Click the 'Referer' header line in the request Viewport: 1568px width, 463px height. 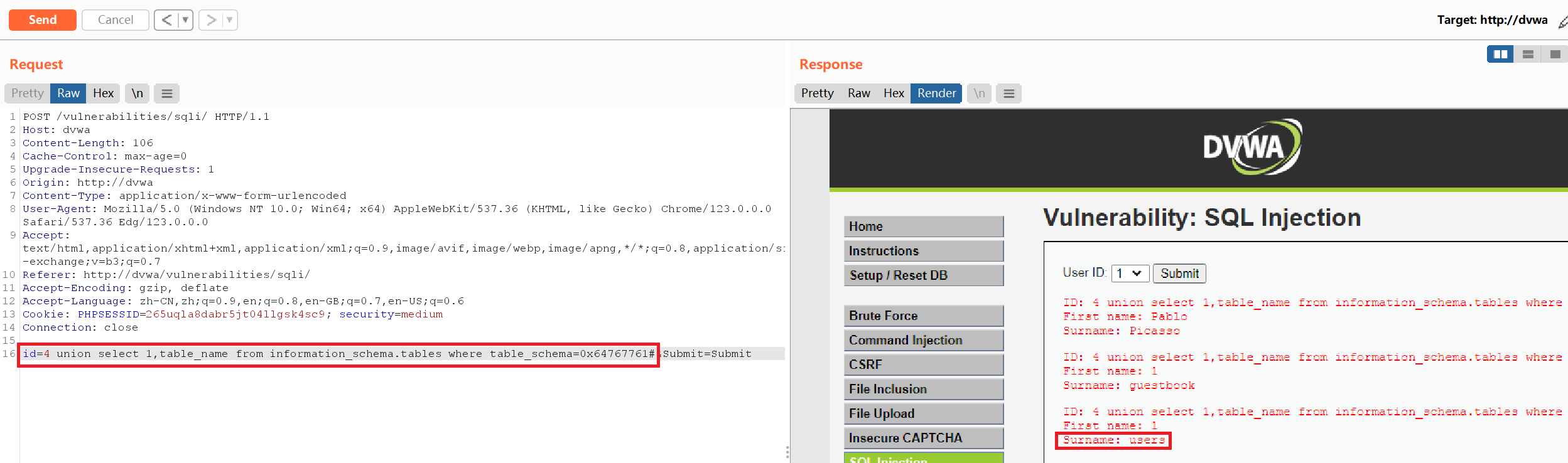point(166,275)
